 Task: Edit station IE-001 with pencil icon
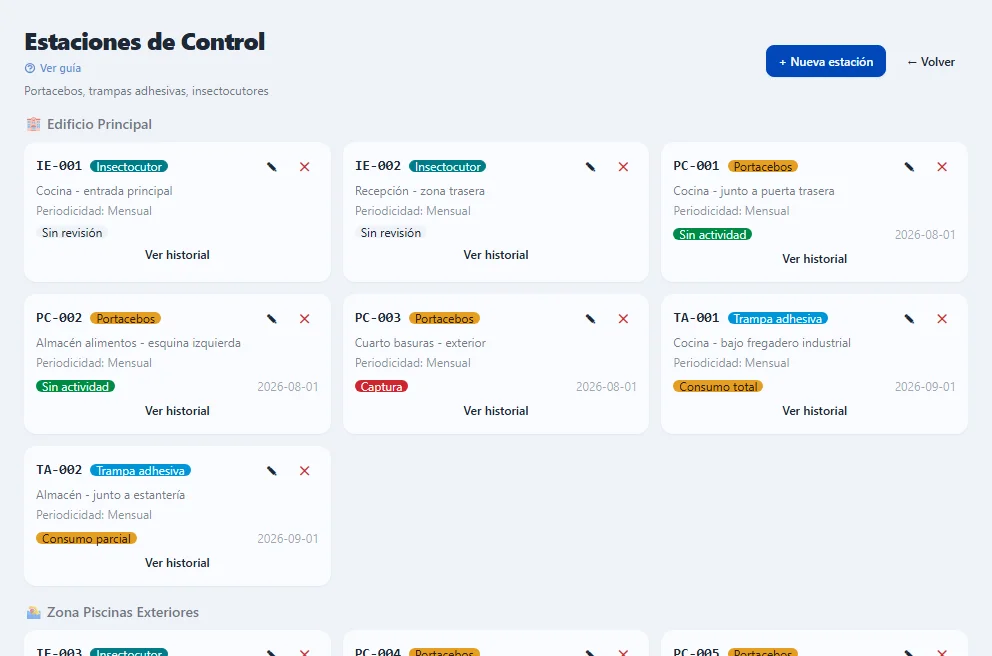272,167
